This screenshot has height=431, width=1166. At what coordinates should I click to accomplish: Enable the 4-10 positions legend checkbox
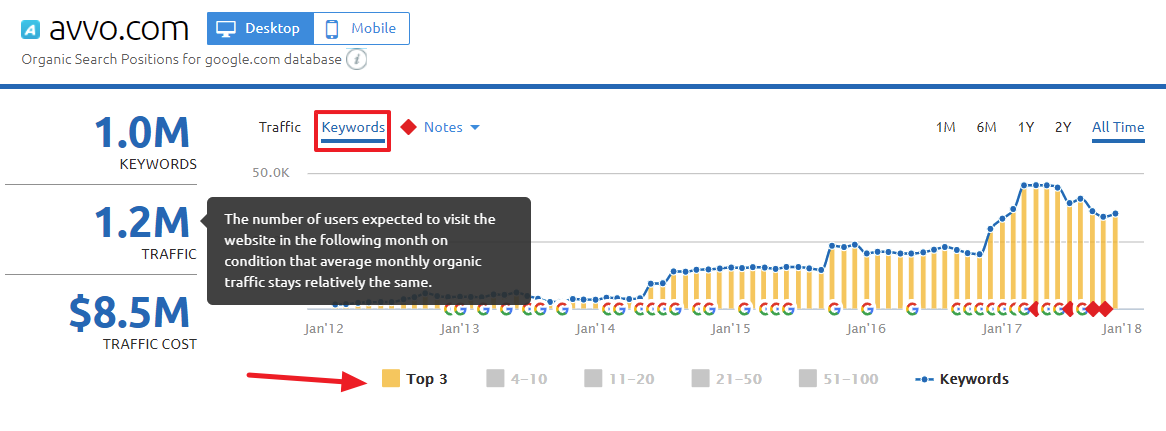pos(495,378)
